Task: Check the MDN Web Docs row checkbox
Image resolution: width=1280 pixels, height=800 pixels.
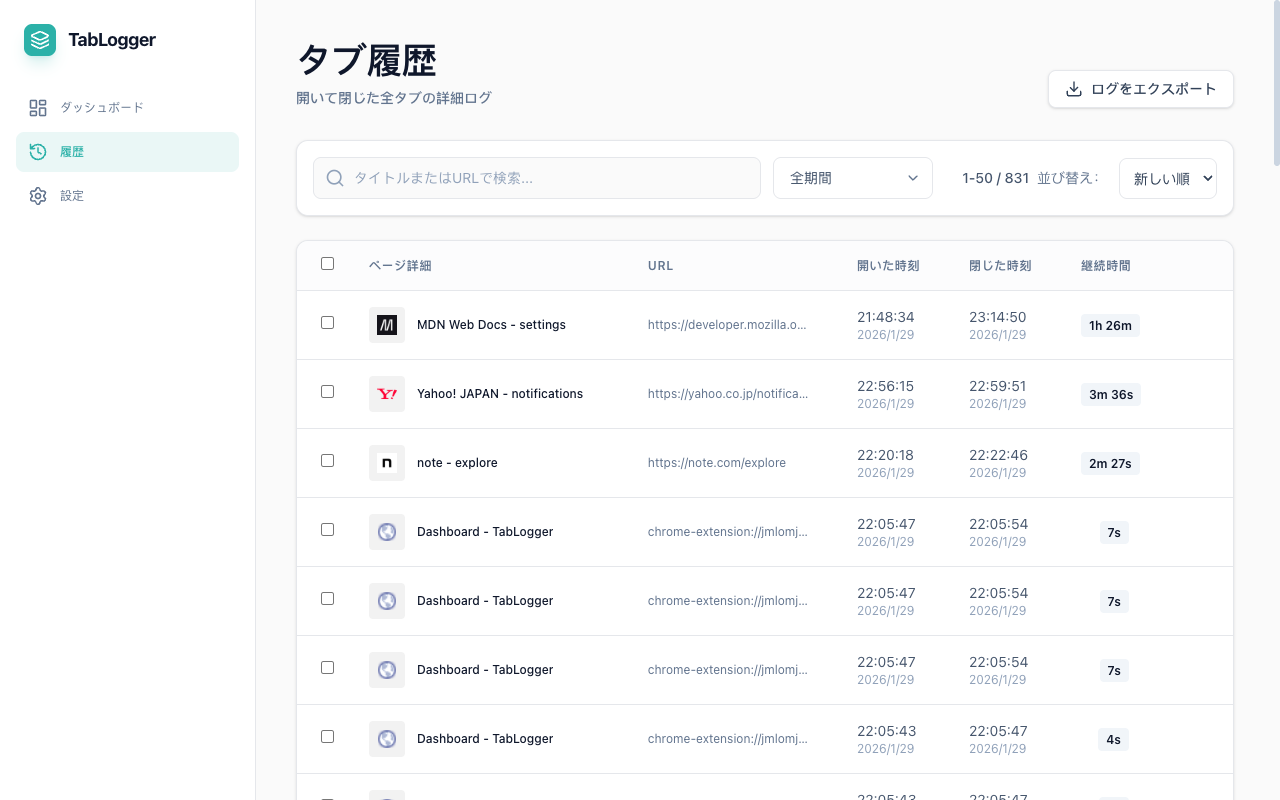Action: (327, 323)
